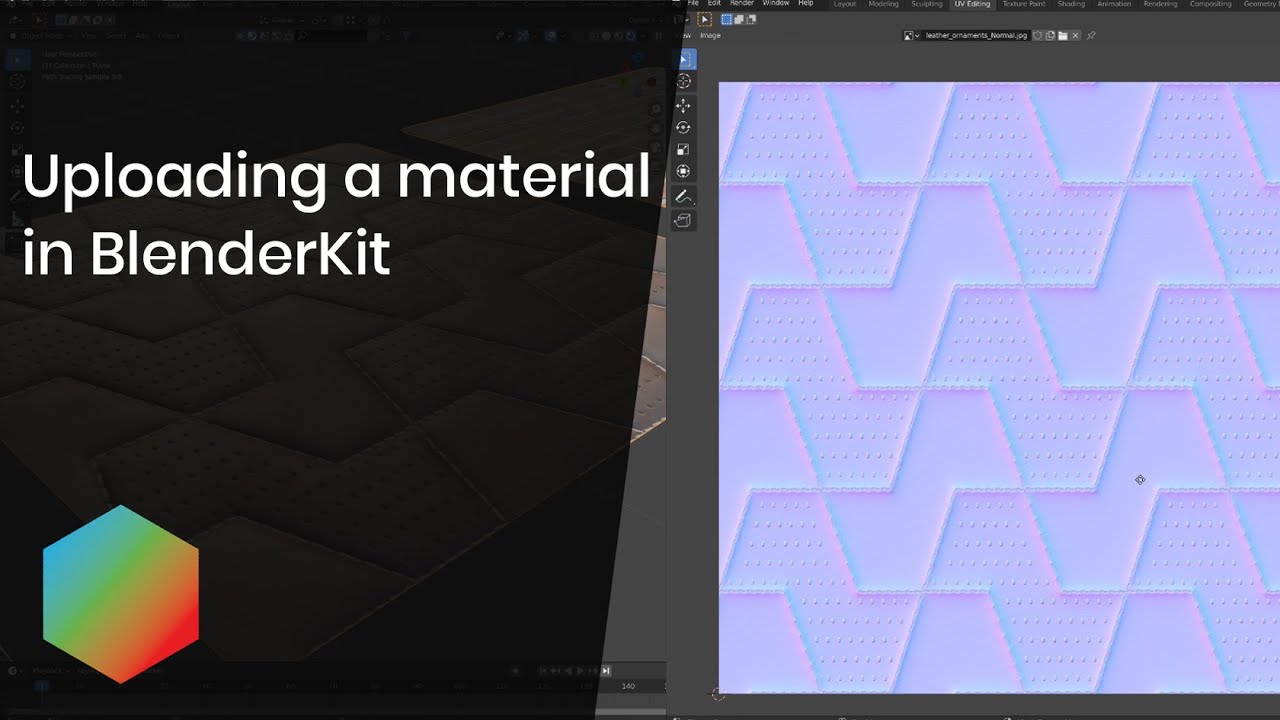Screen dimensions: 1280x720
Task: Toggle fake user shield for image
Action: 1038,35
